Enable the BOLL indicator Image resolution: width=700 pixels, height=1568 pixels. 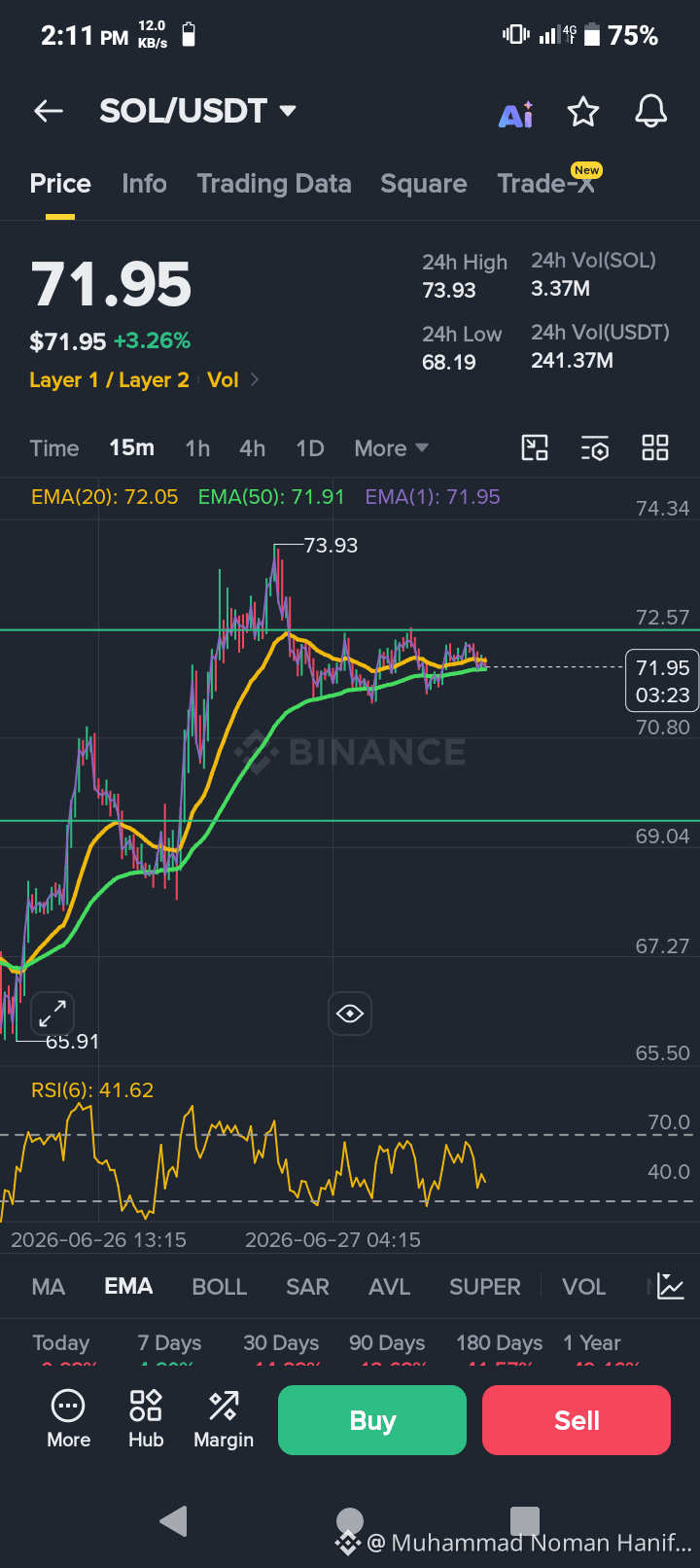220,1287
